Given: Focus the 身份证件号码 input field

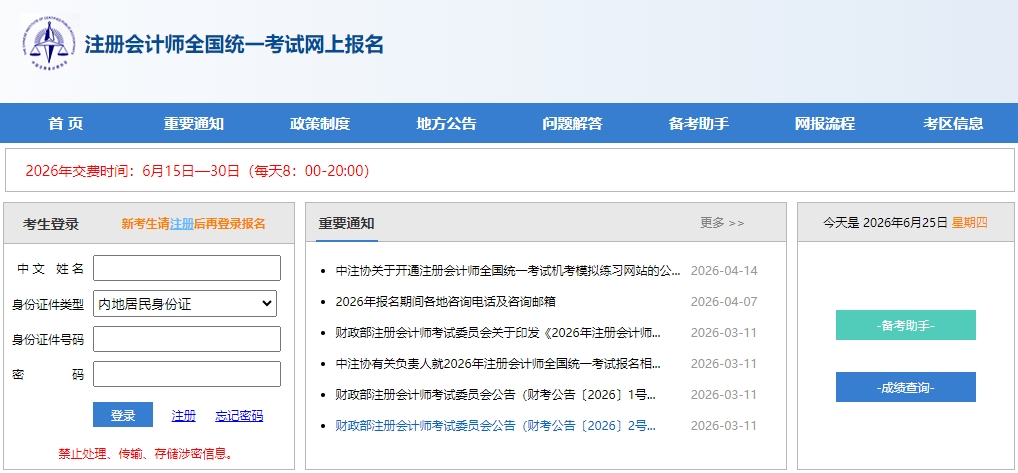Looking at the screenshot, I should pyautogui.click(x=187, y=339).
